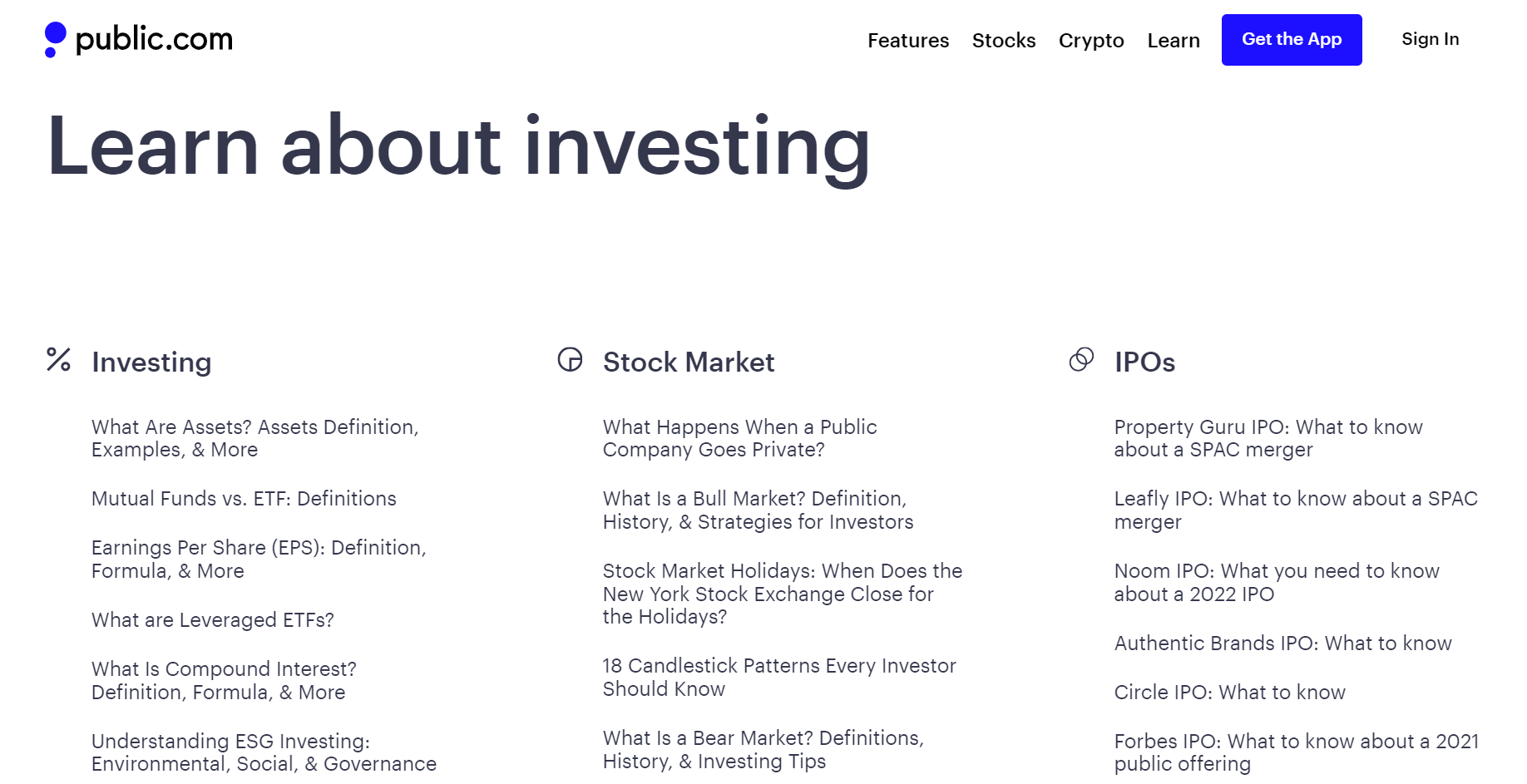The image size is (1527, 784).
Task: Open the Features menu
Action: click(x=907, y=41)
